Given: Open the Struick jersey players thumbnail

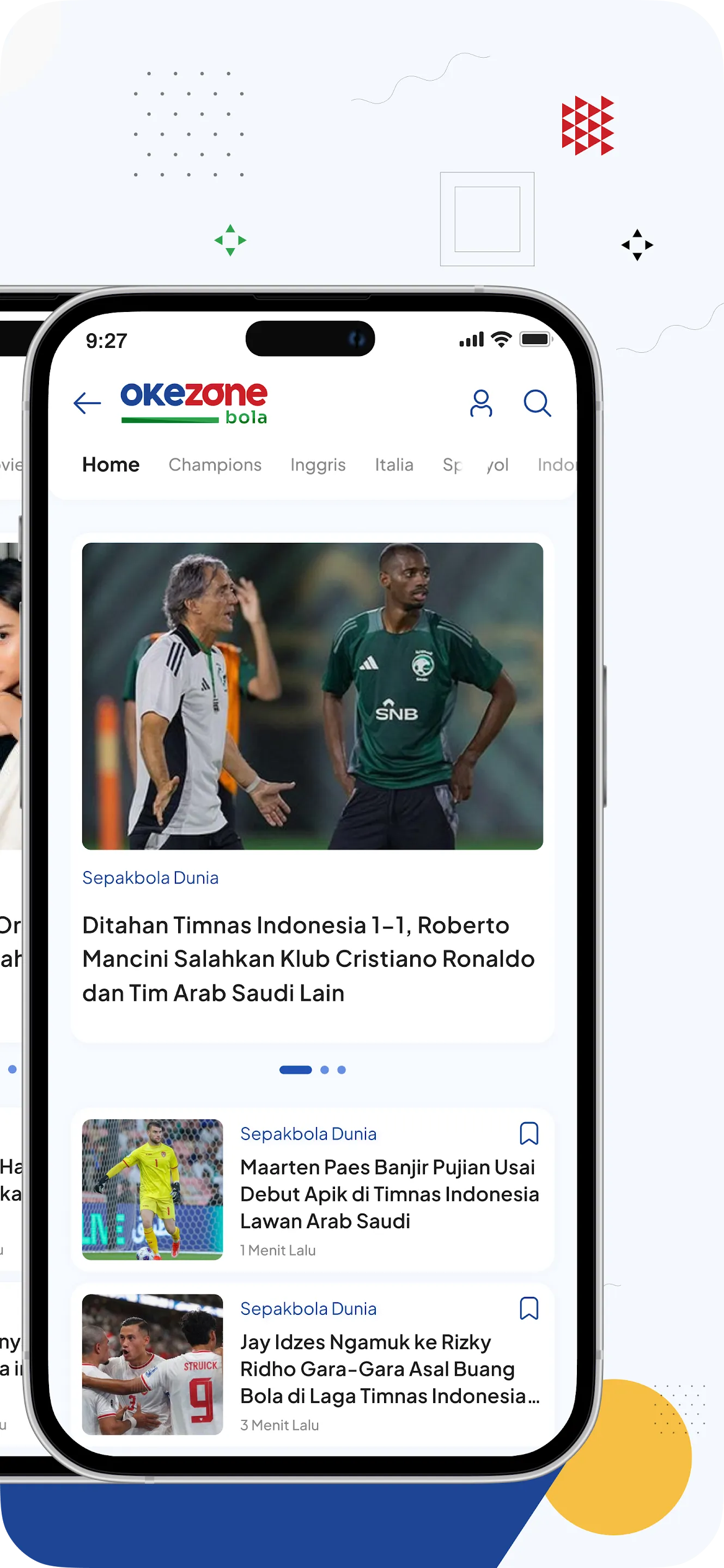Looking at the screenshot, I should coord(152,1364).
